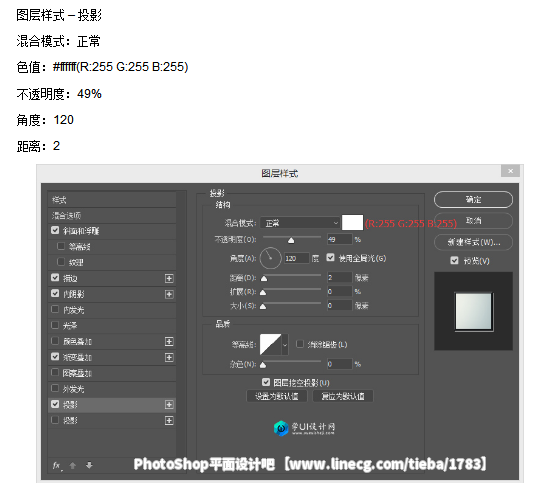The image size is (542, 483).
Task: Click the move effect down arrow
Action: point(89,465)
